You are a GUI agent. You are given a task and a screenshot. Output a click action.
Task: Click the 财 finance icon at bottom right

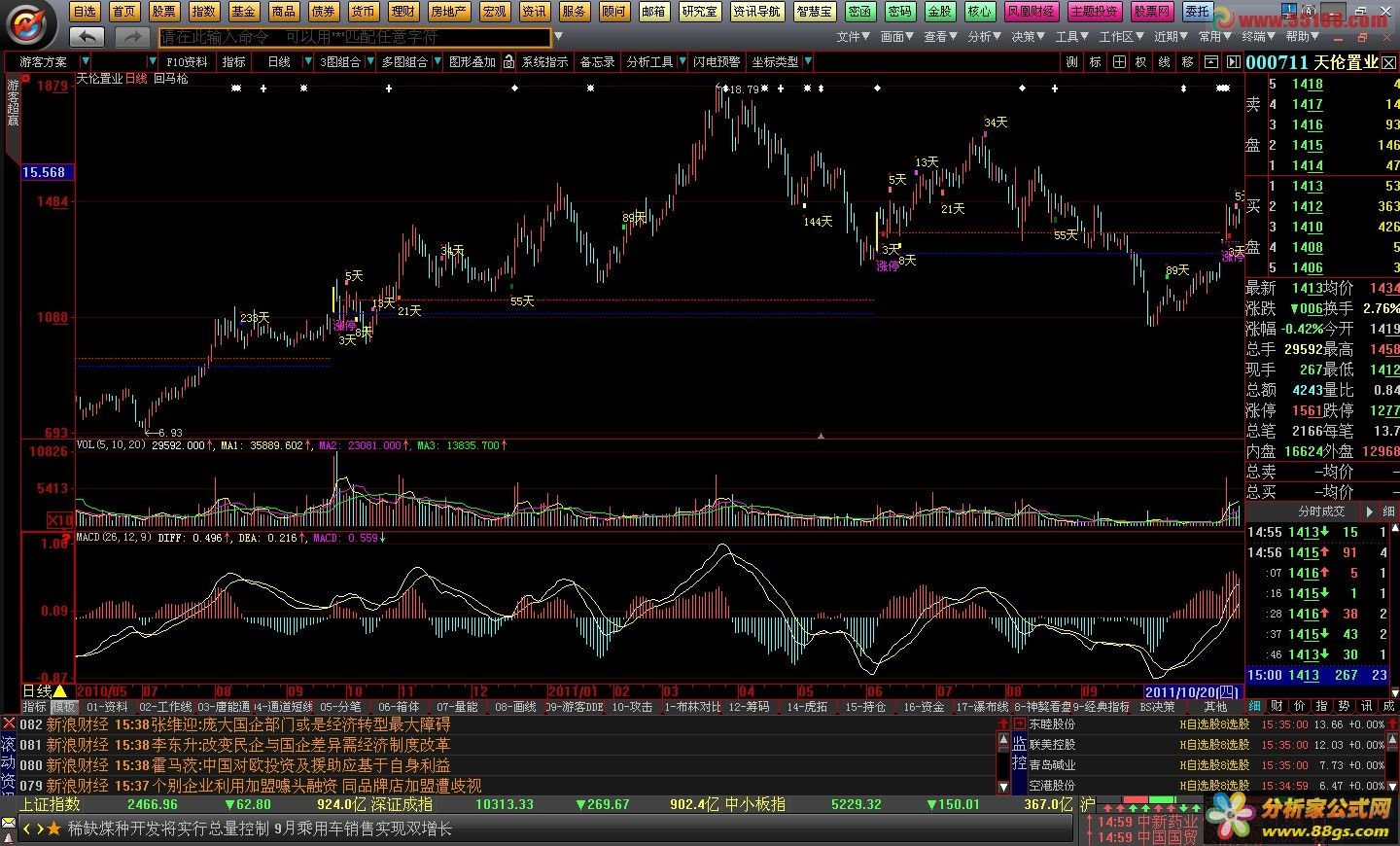1277,706
